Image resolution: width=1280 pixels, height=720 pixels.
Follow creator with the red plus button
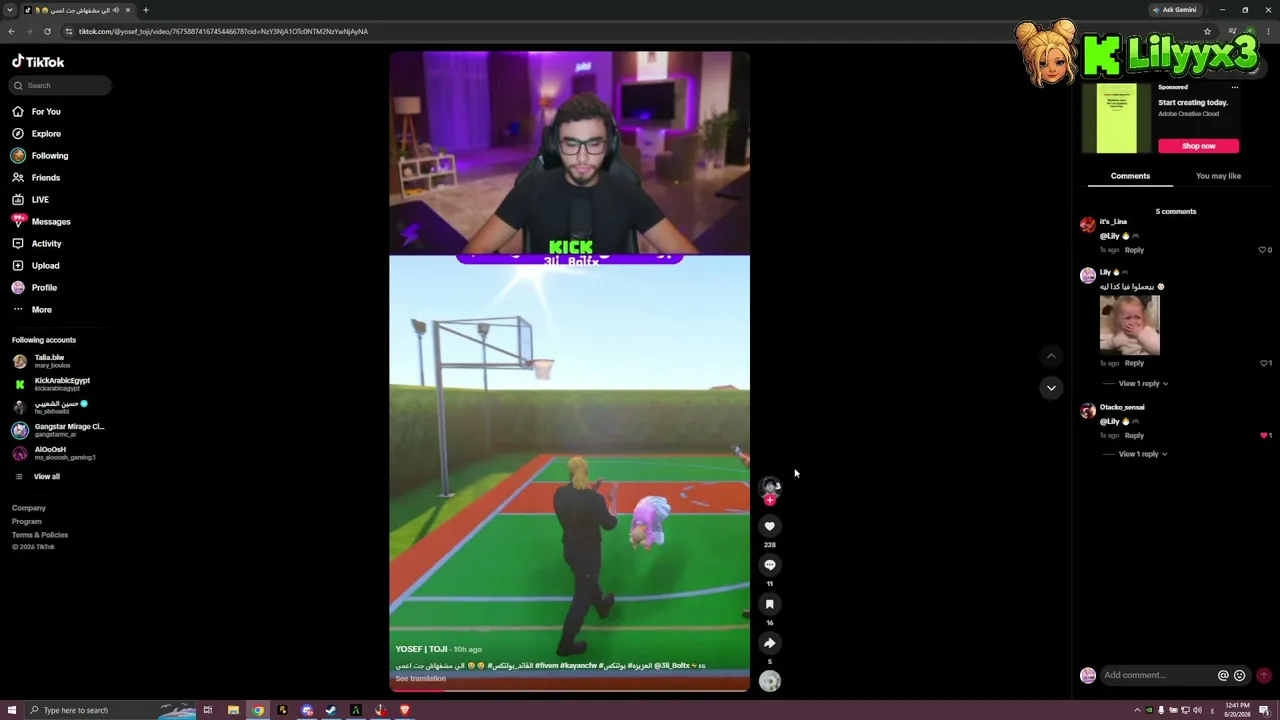(769, 500)
